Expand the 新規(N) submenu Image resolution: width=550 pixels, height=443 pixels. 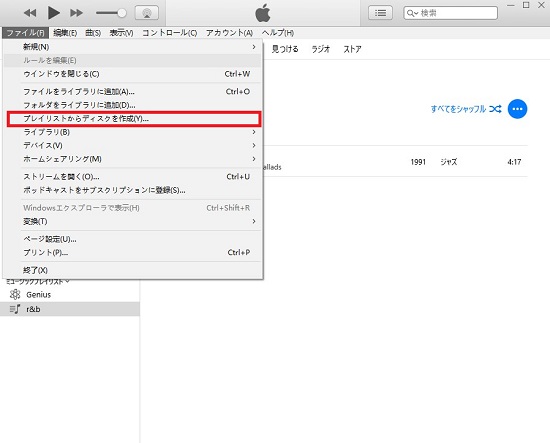133,47
